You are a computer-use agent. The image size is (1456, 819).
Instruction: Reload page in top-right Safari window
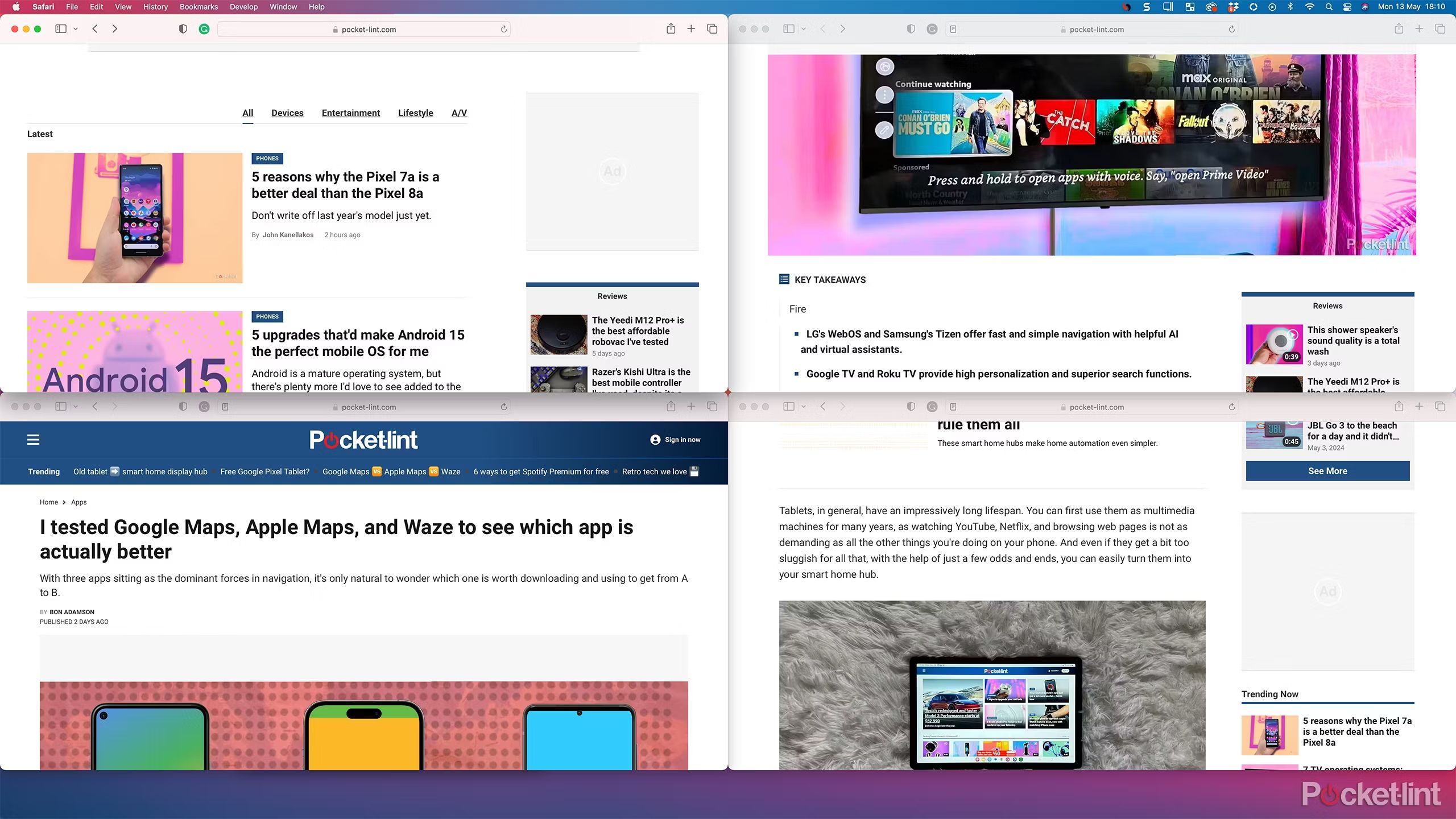tap(1231, 29)
